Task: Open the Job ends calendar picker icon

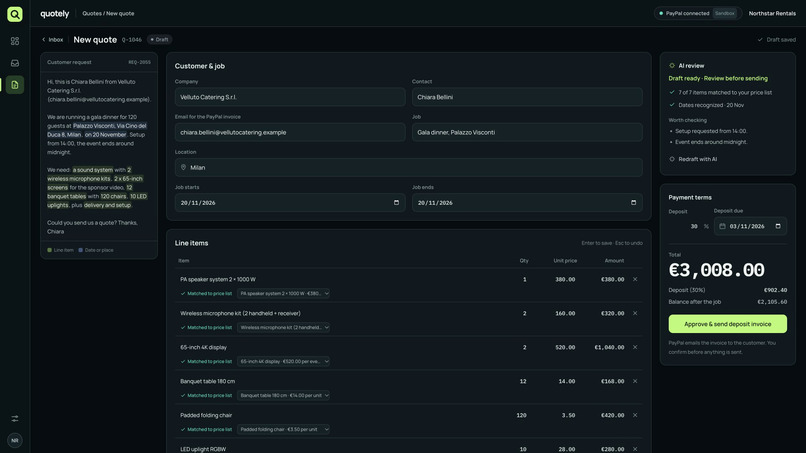Action: pyautogui.click(x=633, y=203)
